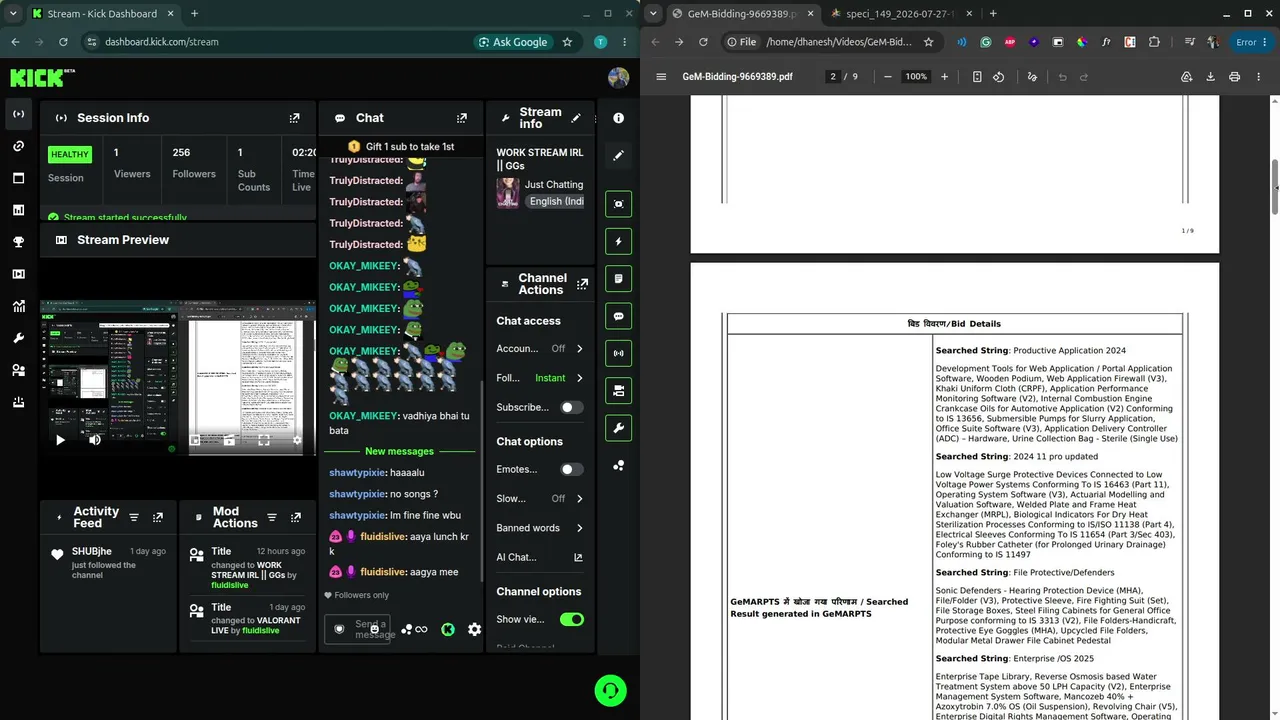Toggle fit to page in PDF viewer
This screenshot has height=720, width=1280.
click(977, 77)
